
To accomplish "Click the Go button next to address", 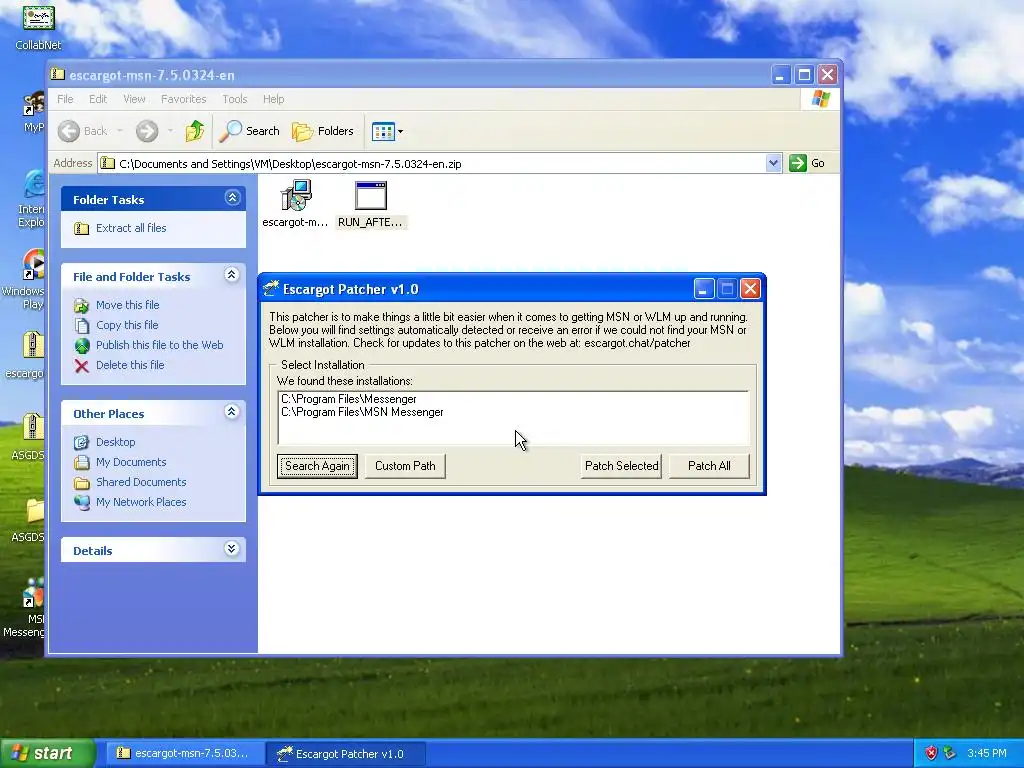I will [x=807, y=163].
